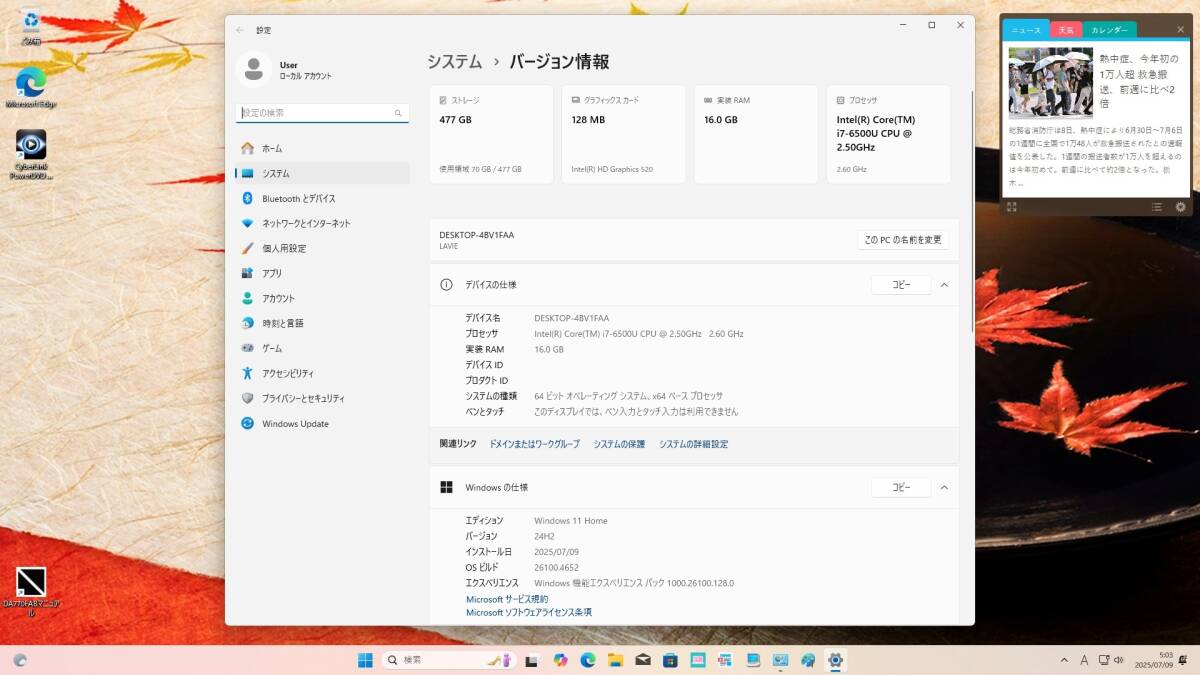Collapse the デバイスの仕様 section chevron

click(x=944, y=285)
